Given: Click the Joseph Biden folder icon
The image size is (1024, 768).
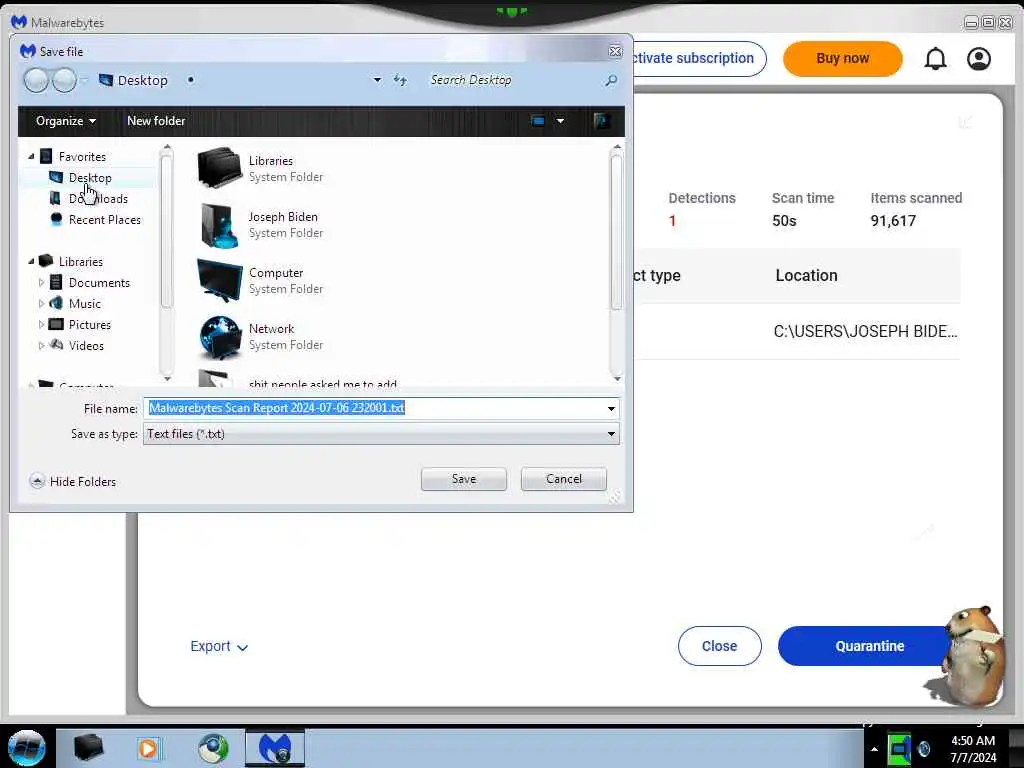Looking at the screenshot, I should point(219,225).
